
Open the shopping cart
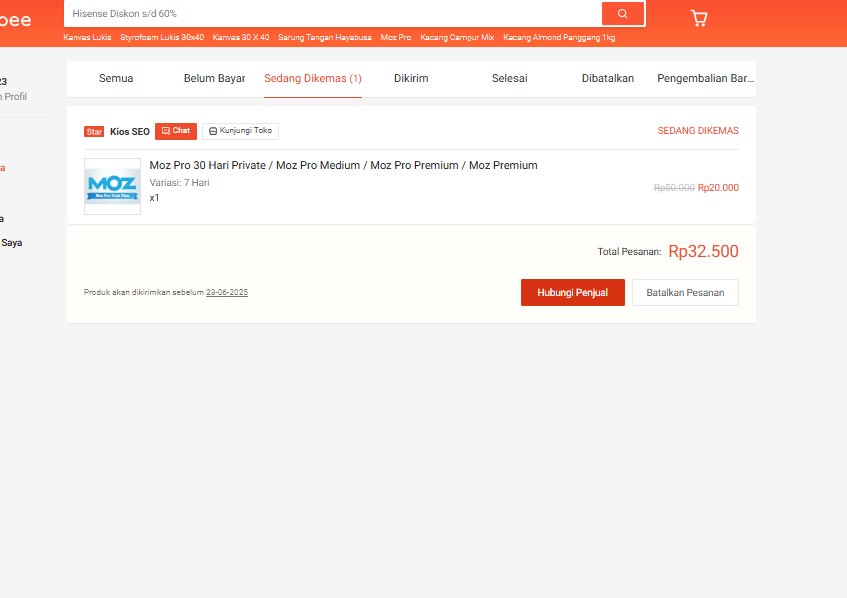click(x=698, y=18)
